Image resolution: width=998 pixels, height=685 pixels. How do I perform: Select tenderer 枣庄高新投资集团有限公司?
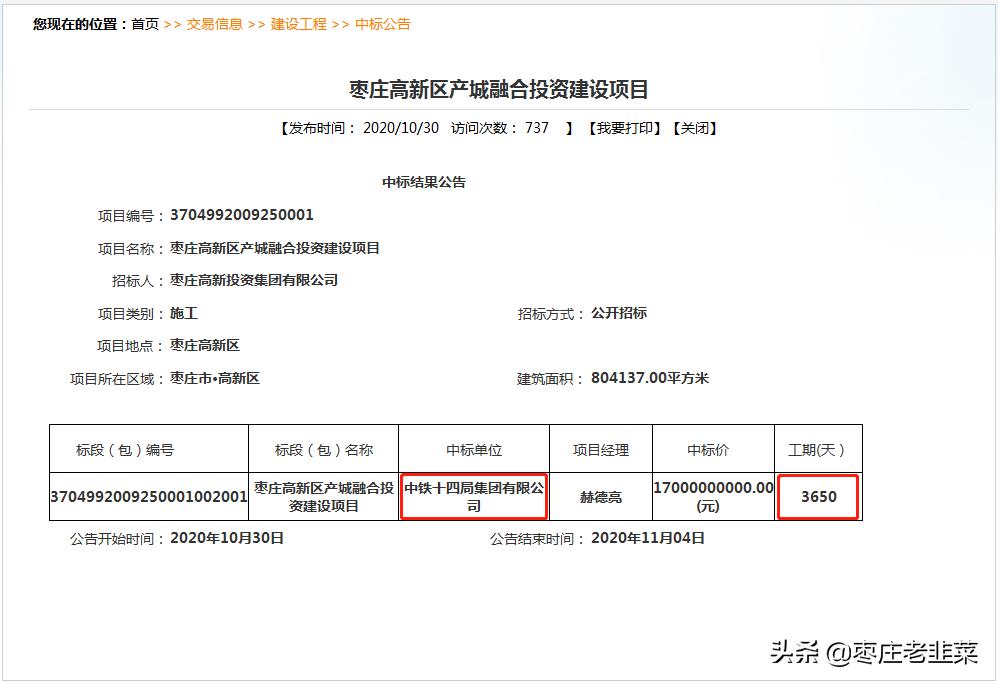(x=254, y=280)
